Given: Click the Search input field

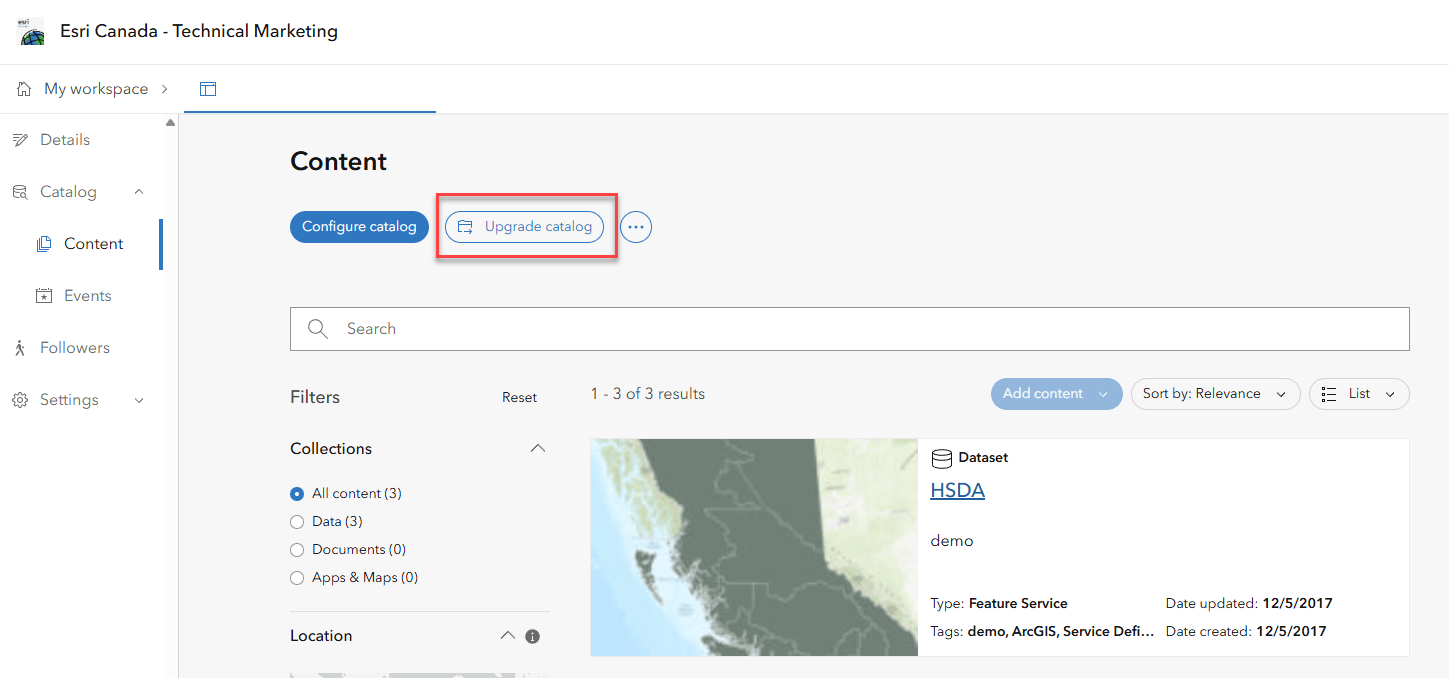Looking at the screenshot, I should pos(850,329).
